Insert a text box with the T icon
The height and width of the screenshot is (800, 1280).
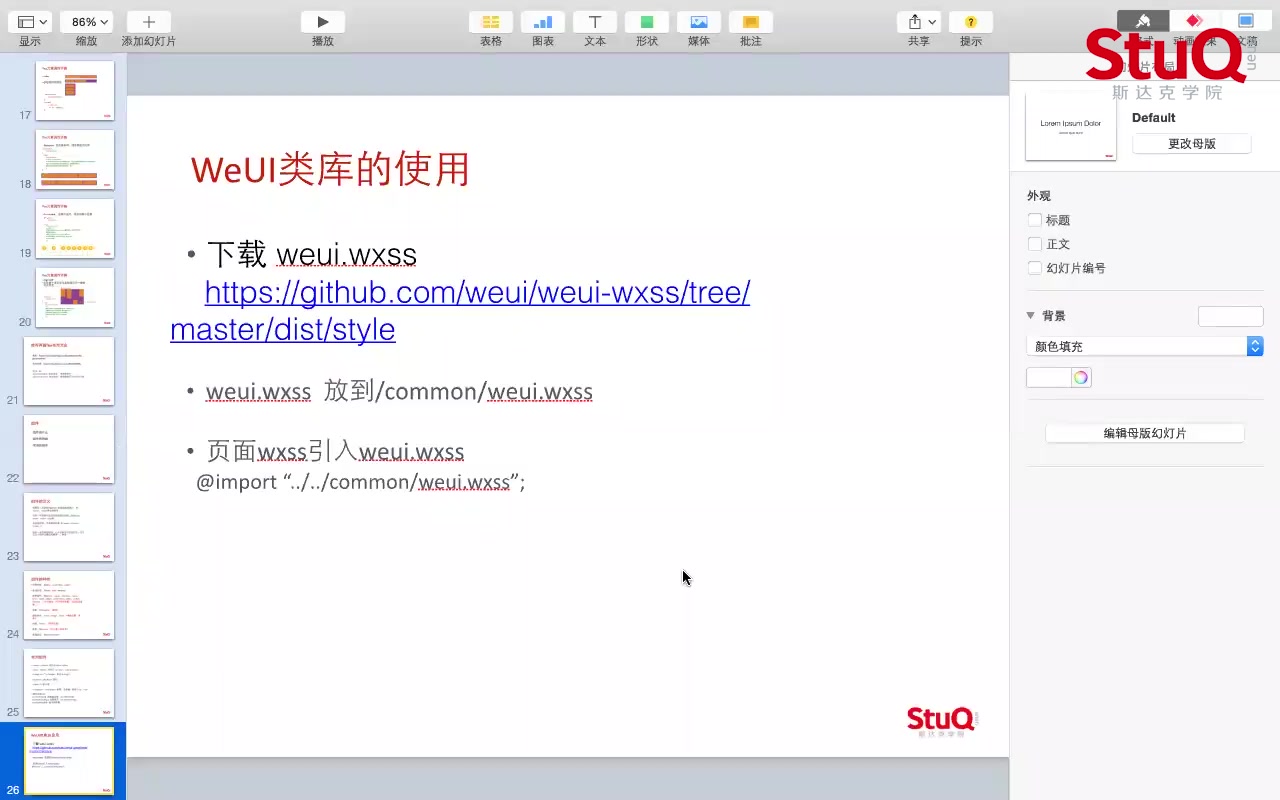pyautogui.click(x=595, y=22)
